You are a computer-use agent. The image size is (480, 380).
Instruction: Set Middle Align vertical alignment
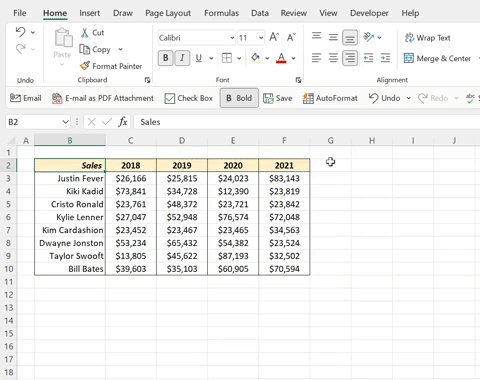[333, 37]
